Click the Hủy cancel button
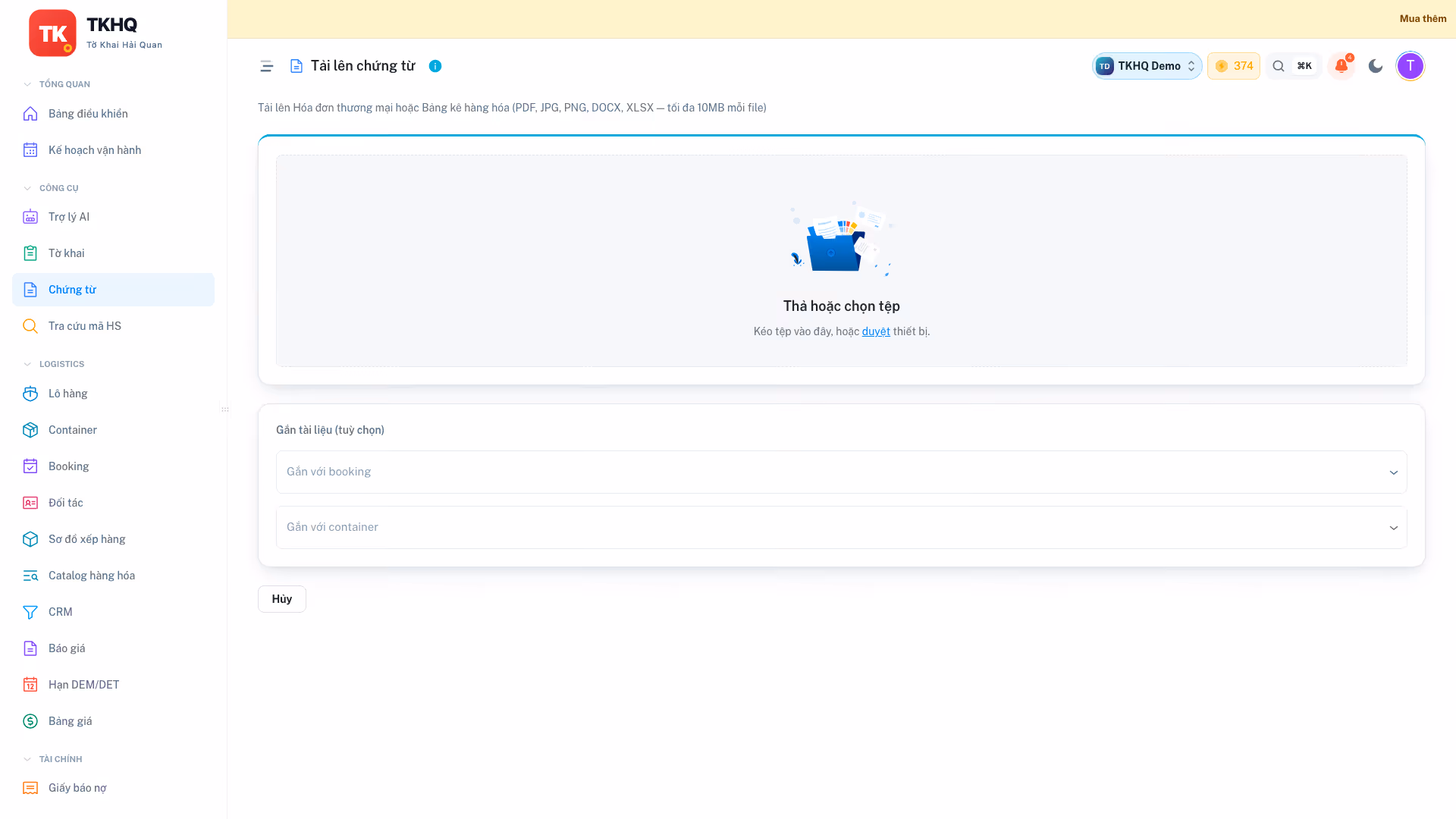 click(282, 599)
